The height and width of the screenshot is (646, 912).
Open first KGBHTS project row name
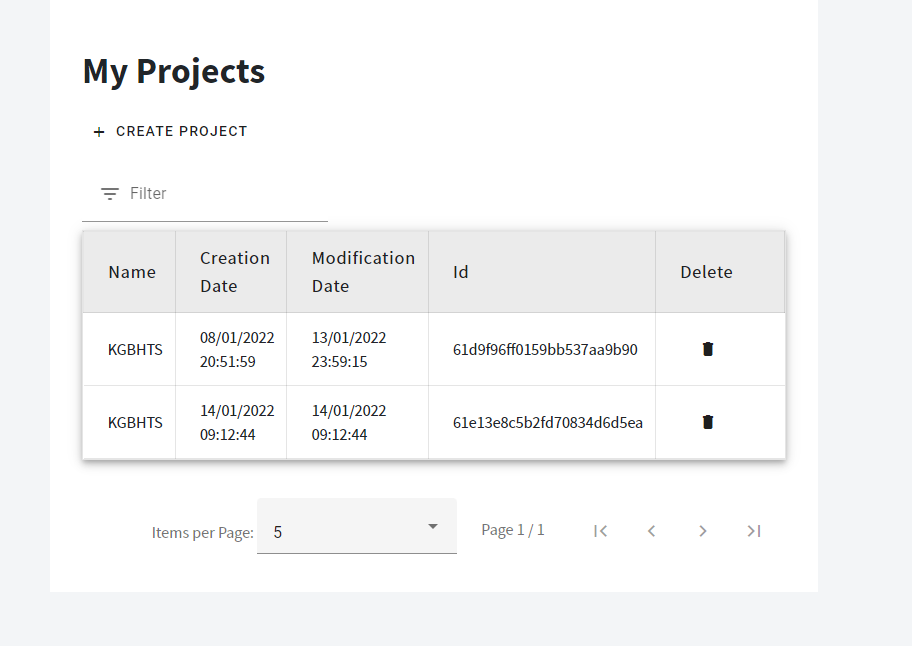[135, 349]
